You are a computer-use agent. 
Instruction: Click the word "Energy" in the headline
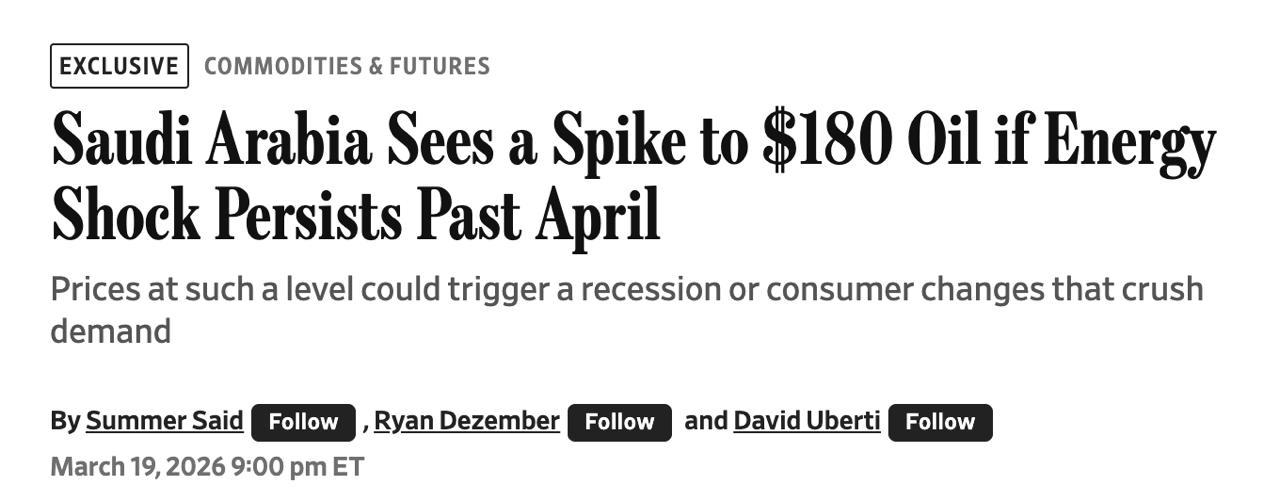[x=1129, y=141]
